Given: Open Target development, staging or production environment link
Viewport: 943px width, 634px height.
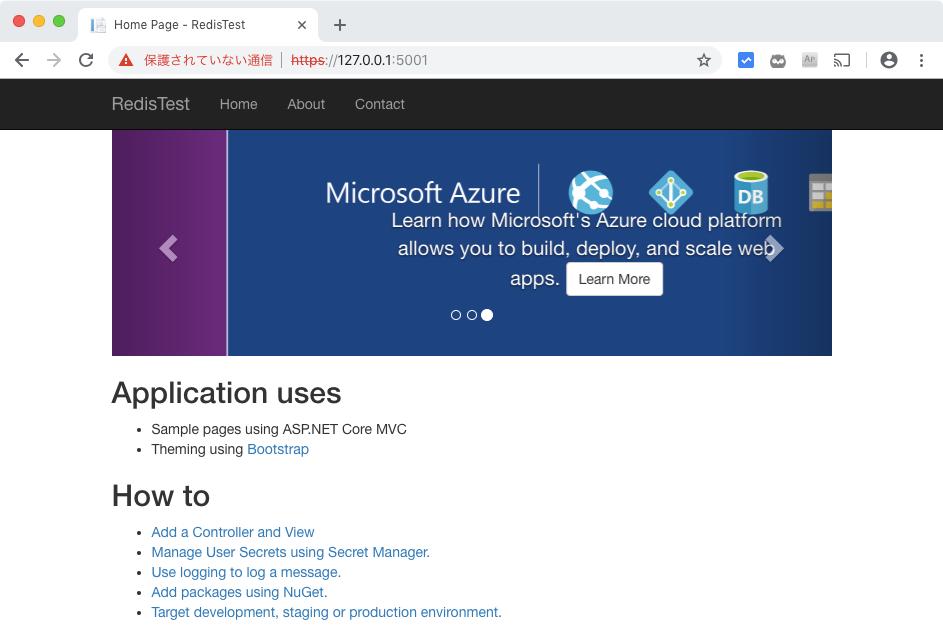Looking at the screenshot, I should click(x=327, y=612).
